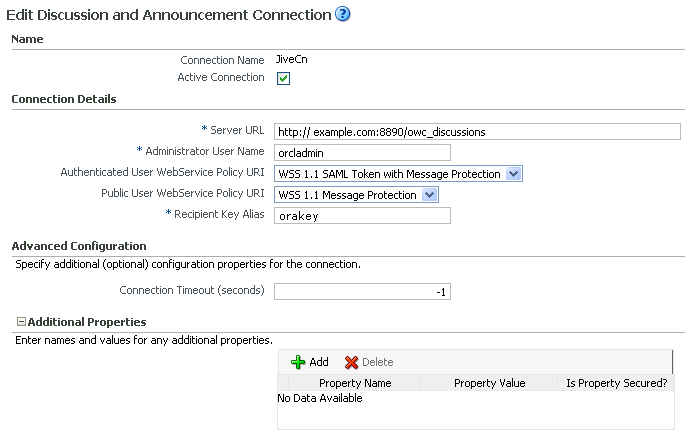Open Authenticated User WebService Policy URI dropdown

pyautogui.click(x=514, y=174)
